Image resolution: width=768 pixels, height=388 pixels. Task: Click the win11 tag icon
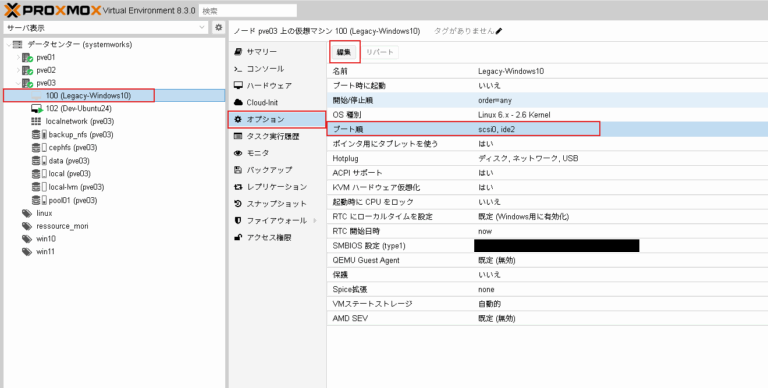(27, 251)
